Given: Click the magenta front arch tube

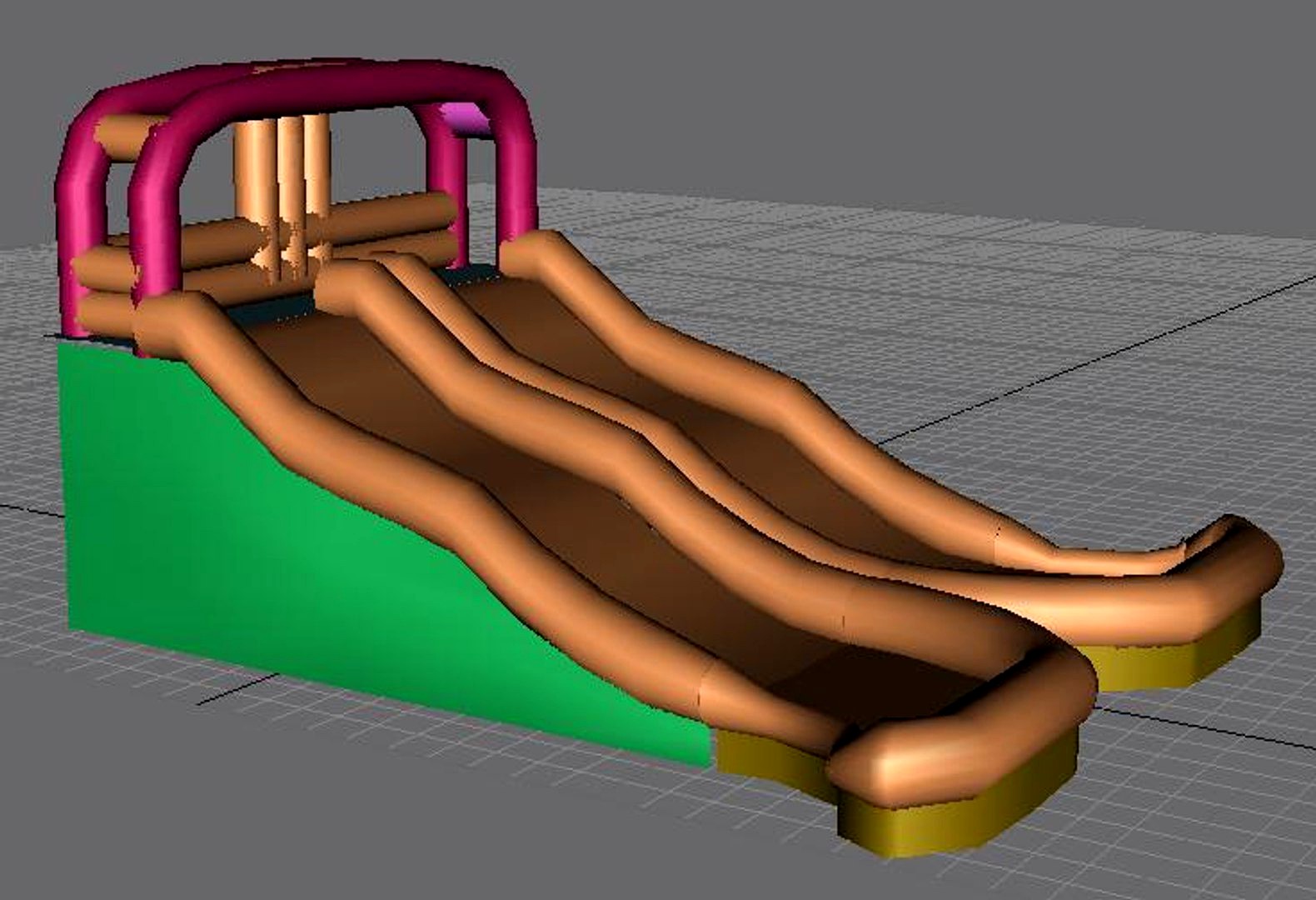Looking at the screenshot, I should (333, 87).
